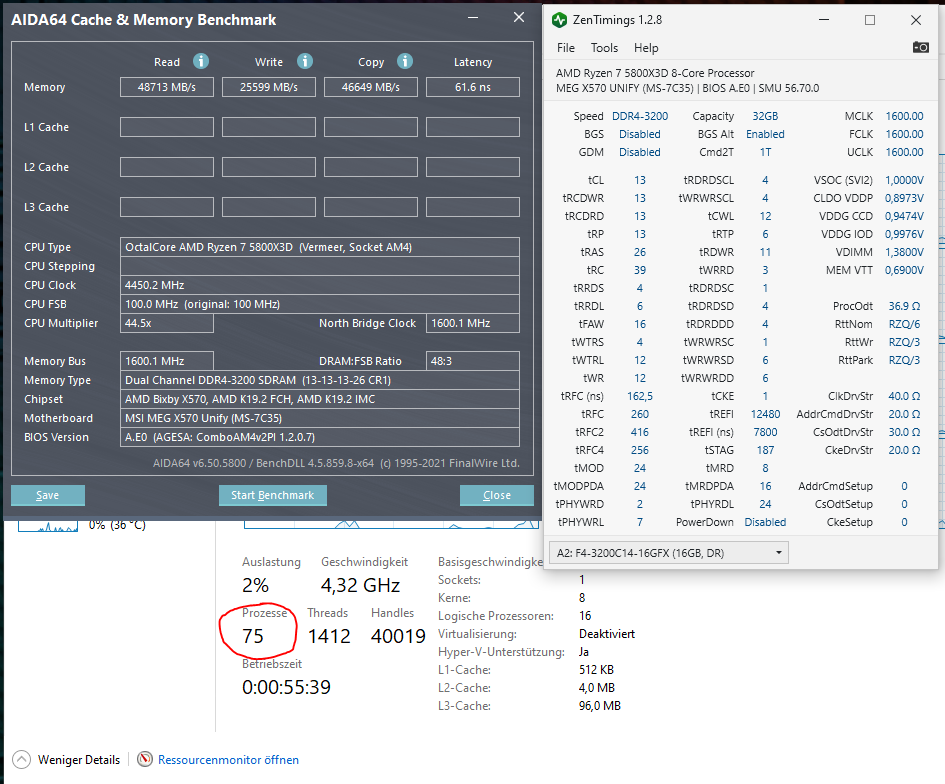Close the AIDA64 benchmark dialog via Close button
This screenshot has height=784, width=945.
[497, 495]
